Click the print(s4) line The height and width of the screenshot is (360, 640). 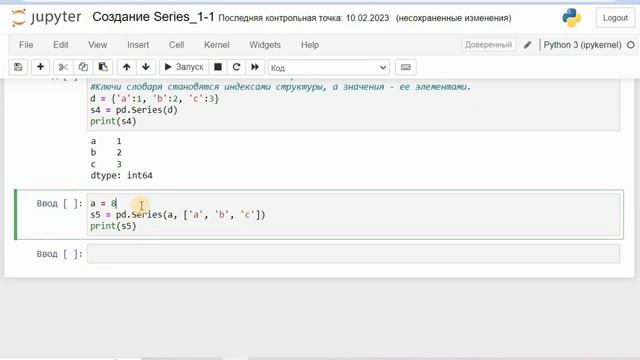coord(113,122)
